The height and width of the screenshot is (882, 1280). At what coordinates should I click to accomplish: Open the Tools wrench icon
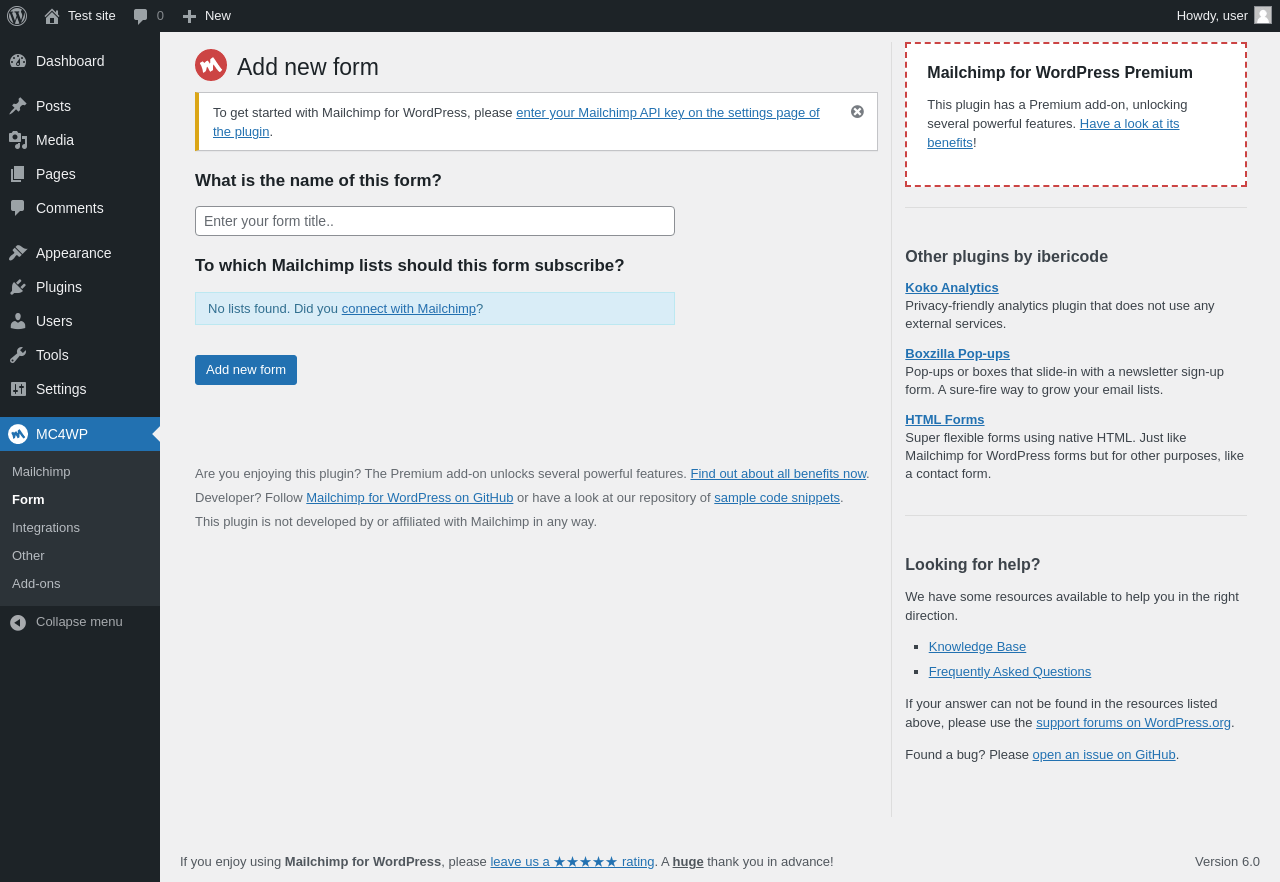[x=18, y=355]
